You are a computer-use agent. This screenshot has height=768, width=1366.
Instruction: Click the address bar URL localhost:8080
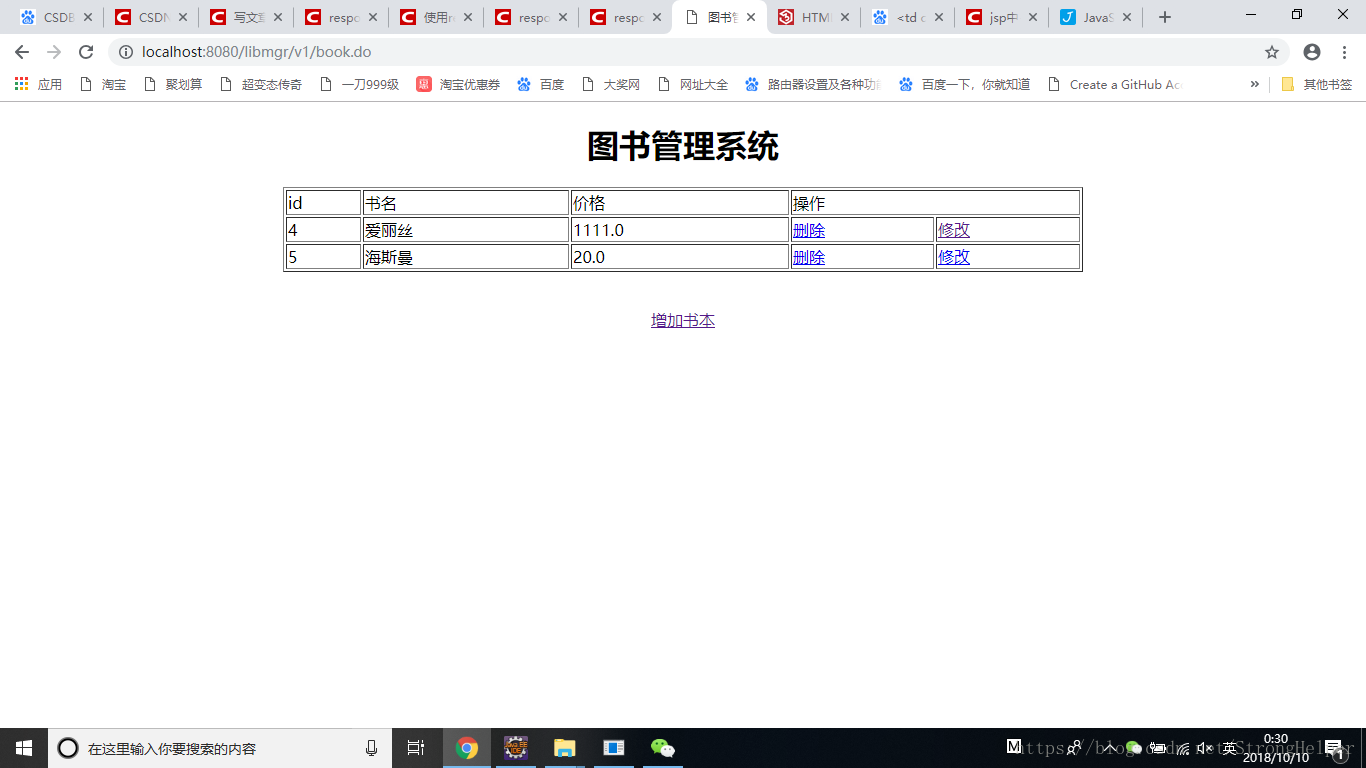257,52
